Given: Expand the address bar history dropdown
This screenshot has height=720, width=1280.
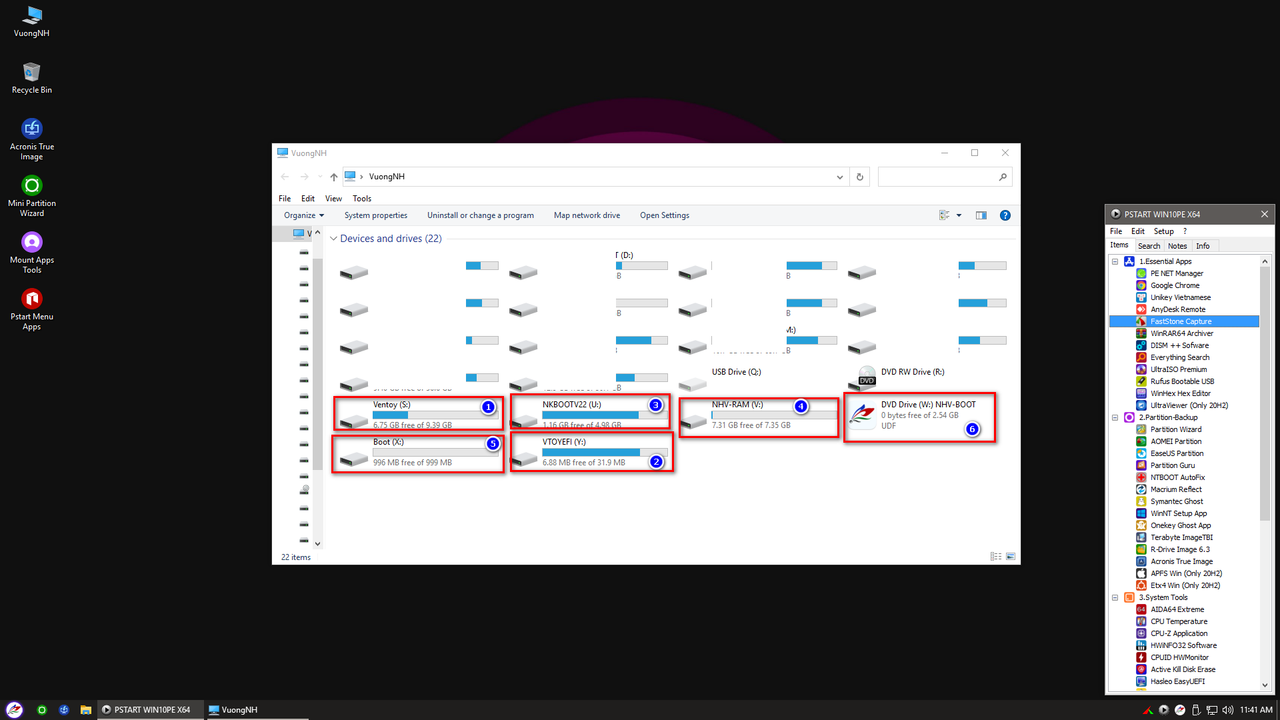Looking at the screenshot, I should [840, 177].
